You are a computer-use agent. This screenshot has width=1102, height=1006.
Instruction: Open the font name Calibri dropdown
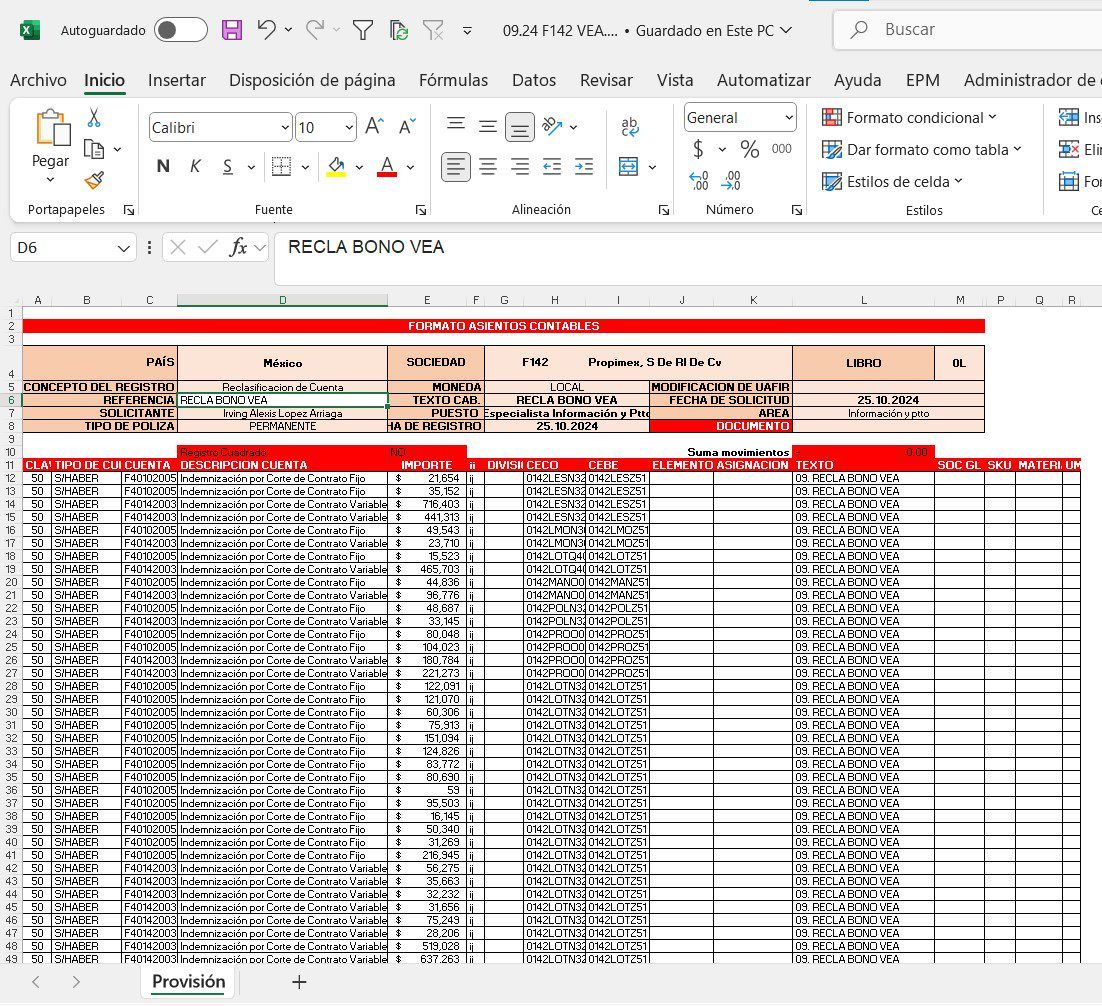click(285, 128)
